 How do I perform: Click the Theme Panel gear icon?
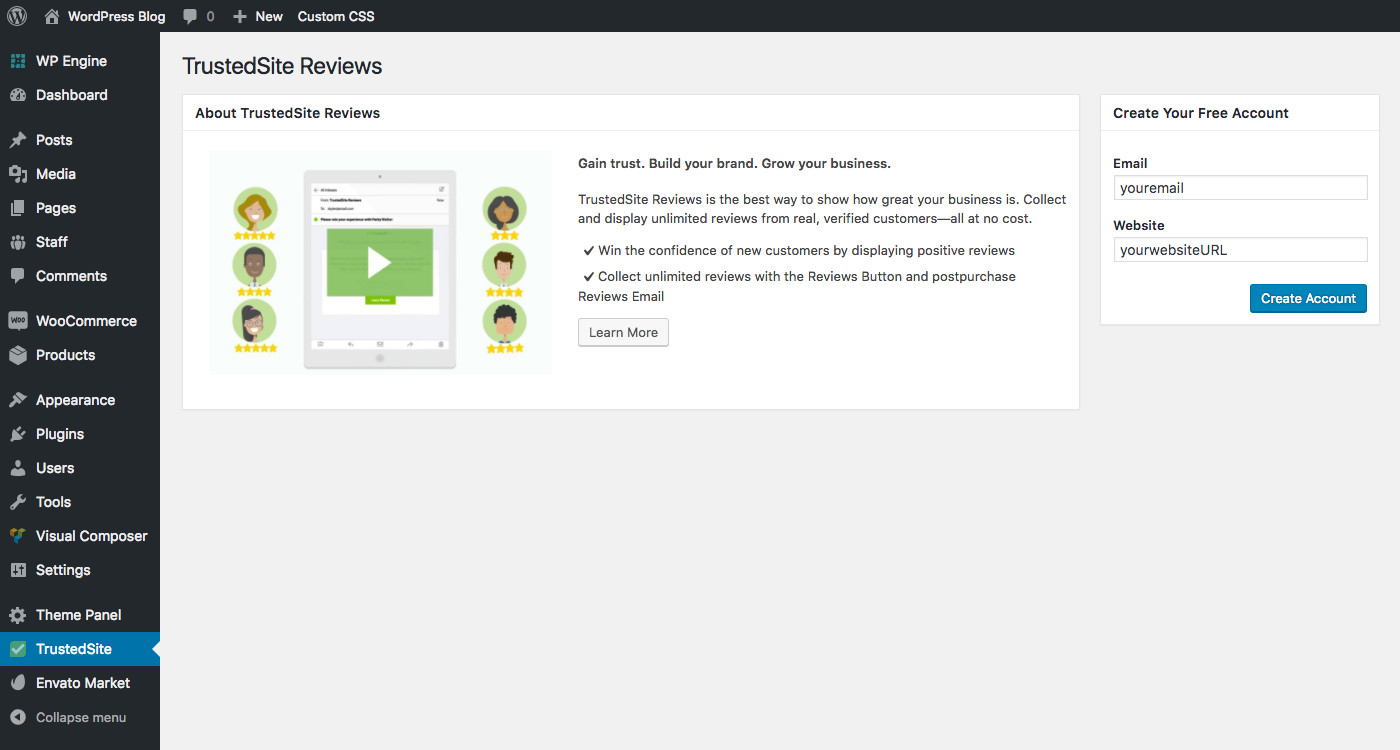(18, 615)
